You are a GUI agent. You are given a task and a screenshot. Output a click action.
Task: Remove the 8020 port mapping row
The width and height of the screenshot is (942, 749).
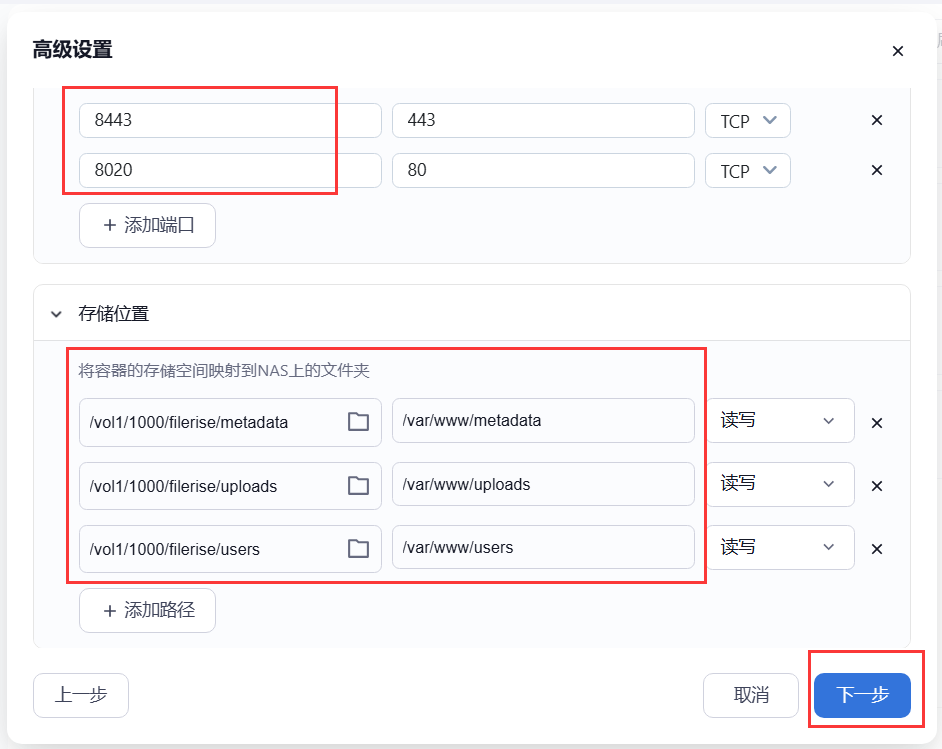tap(877, 170)
